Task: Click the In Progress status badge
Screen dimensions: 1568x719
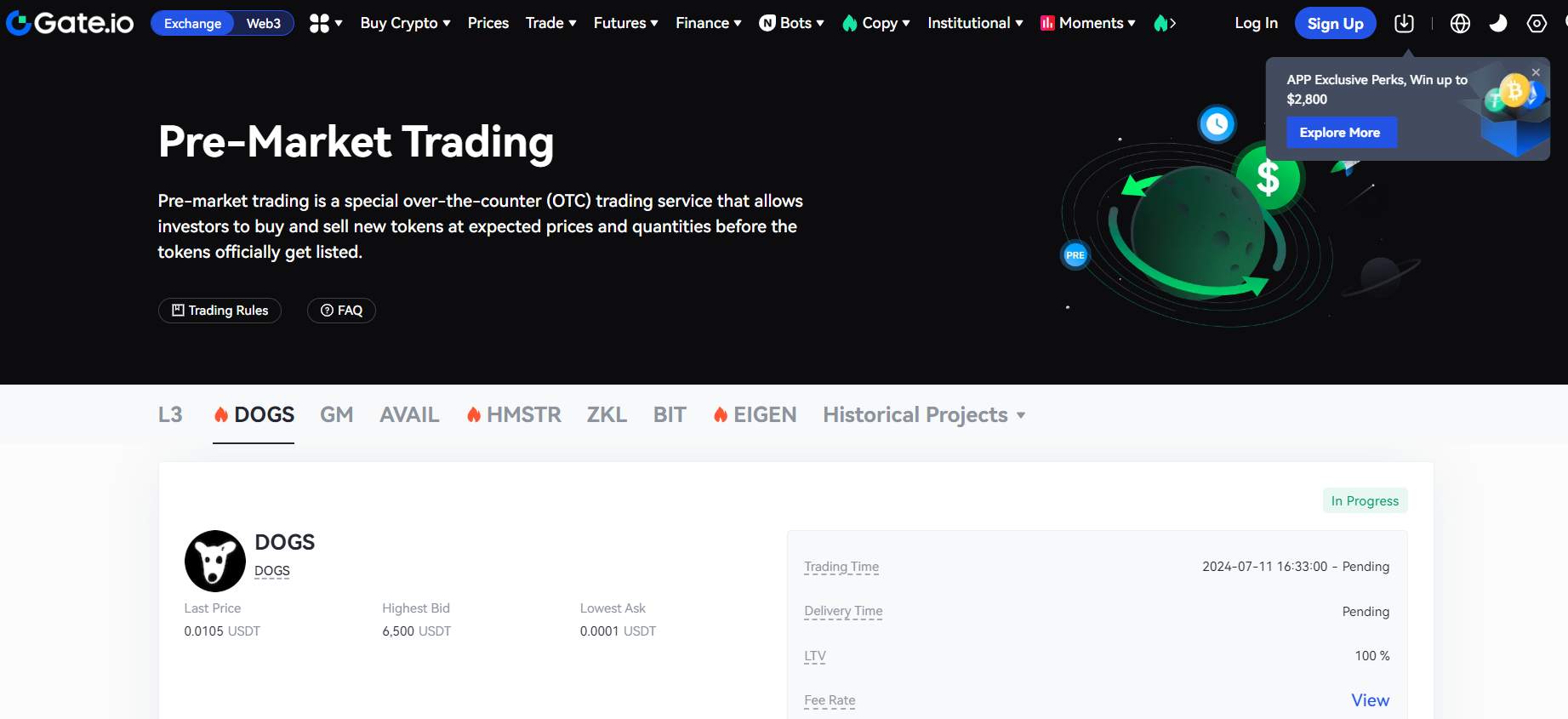Action: click(1365, 501)
